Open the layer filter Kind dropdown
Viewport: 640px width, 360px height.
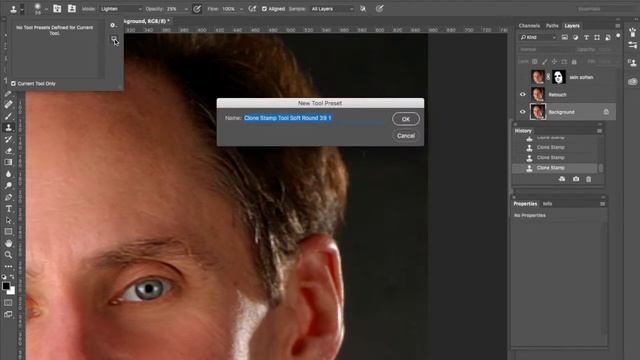pyautogui.click(x=538, y=37)
